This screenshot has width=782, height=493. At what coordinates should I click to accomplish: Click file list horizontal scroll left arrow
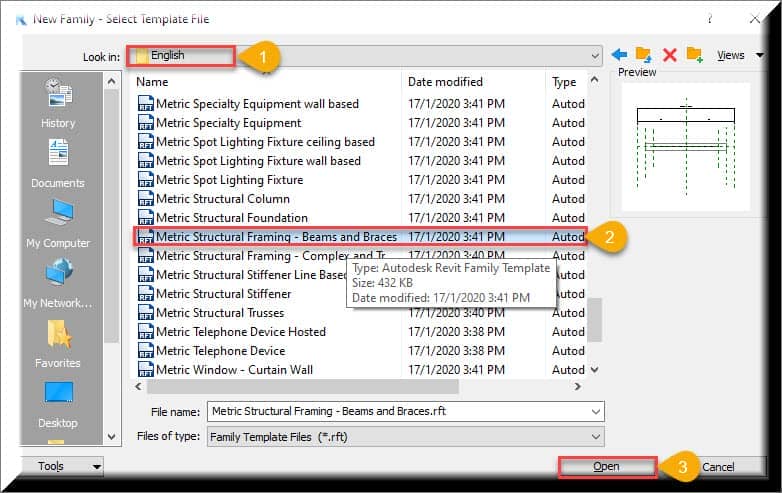point(139,386)
